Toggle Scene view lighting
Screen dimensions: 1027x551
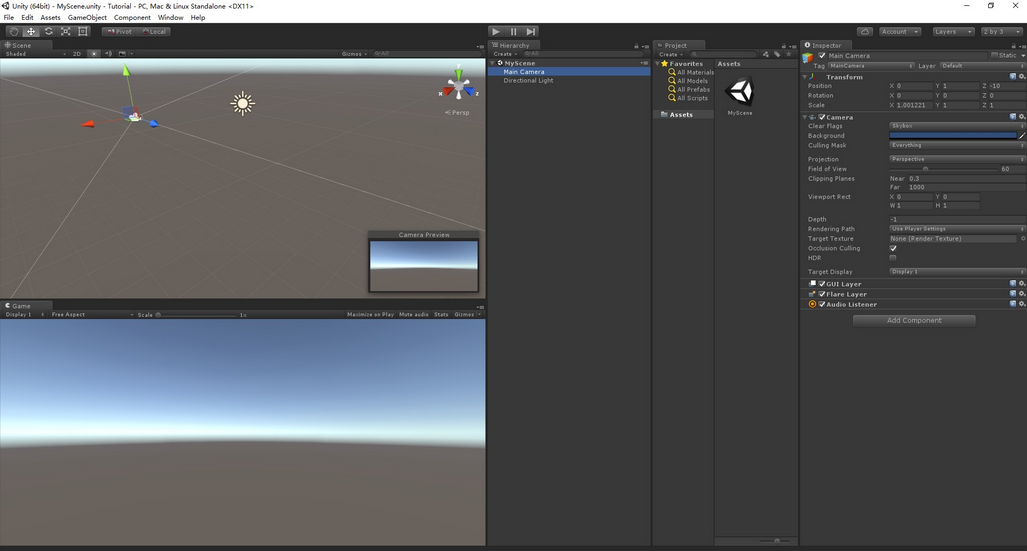point(94,54)
